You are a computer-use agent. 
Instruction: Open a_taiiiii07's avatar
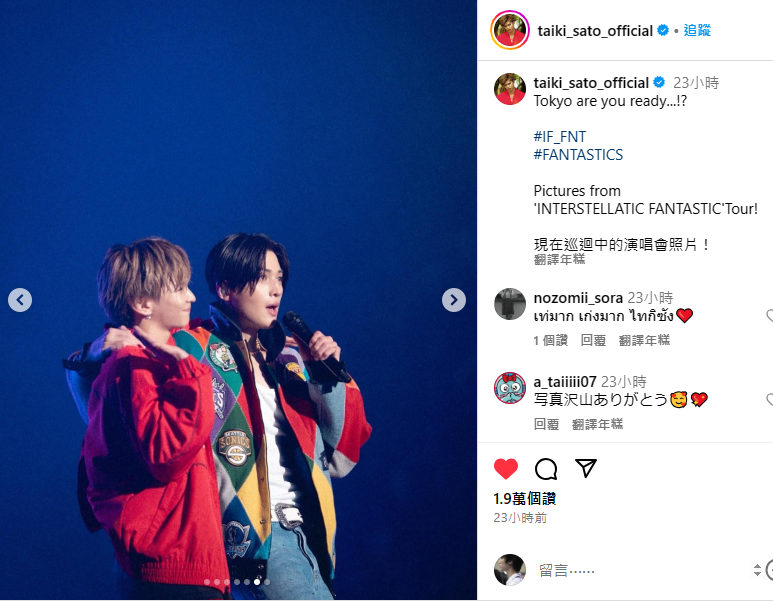[x=510, y=388]
